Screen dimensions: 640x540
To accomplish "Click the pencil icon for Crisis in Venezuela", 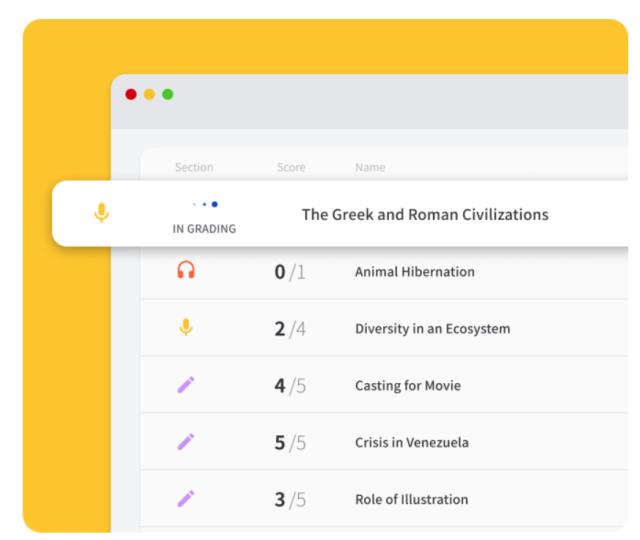I will click(x=186, y=442).
